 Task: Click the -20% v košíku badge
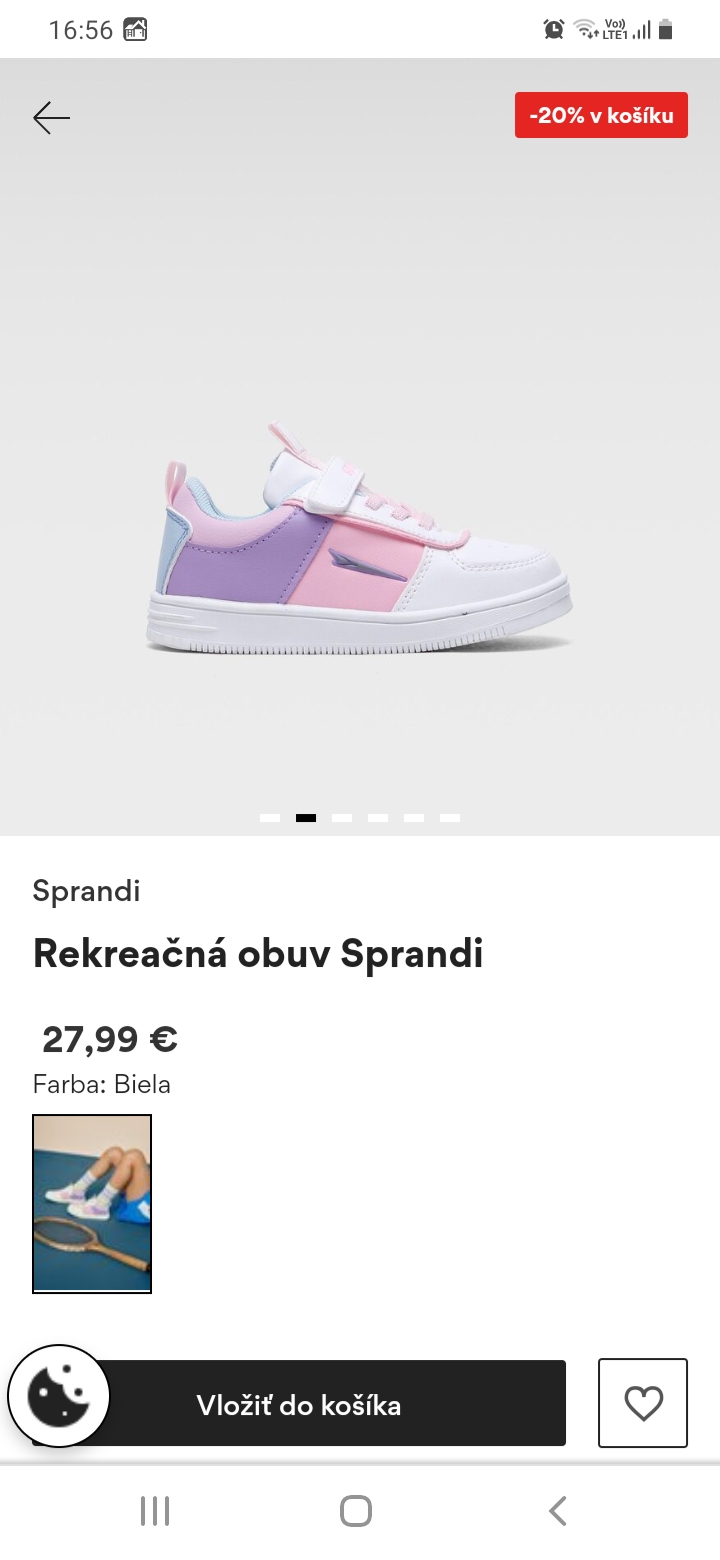tap(601, 115)
